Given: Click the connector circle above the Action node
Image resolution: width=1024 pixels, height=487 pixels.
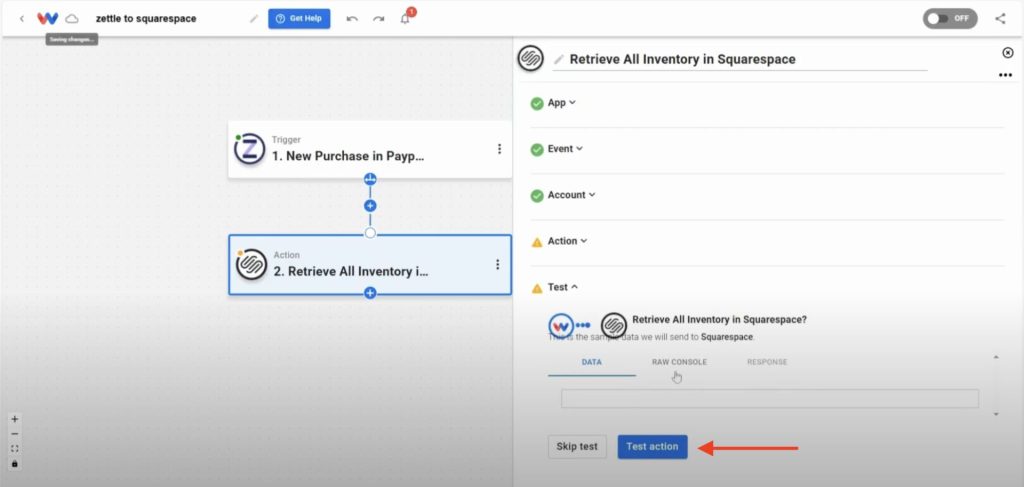Looking at the screenshot, I should tap(370, 233).
